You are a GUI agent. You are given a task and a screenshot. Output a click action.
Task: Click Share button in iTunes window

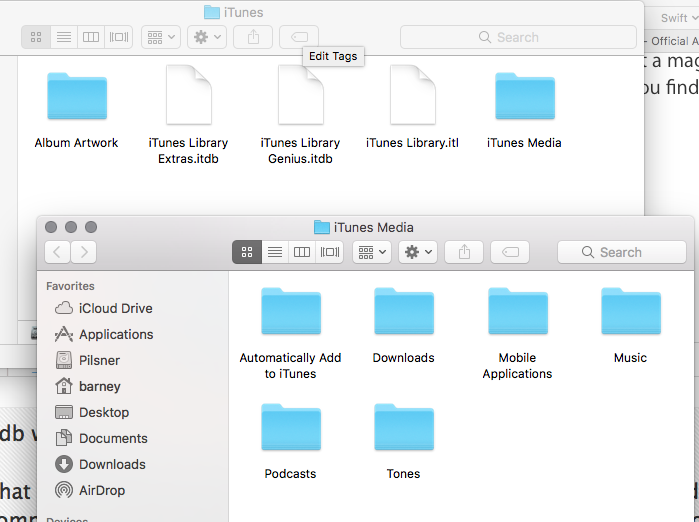tap(253, 37)
